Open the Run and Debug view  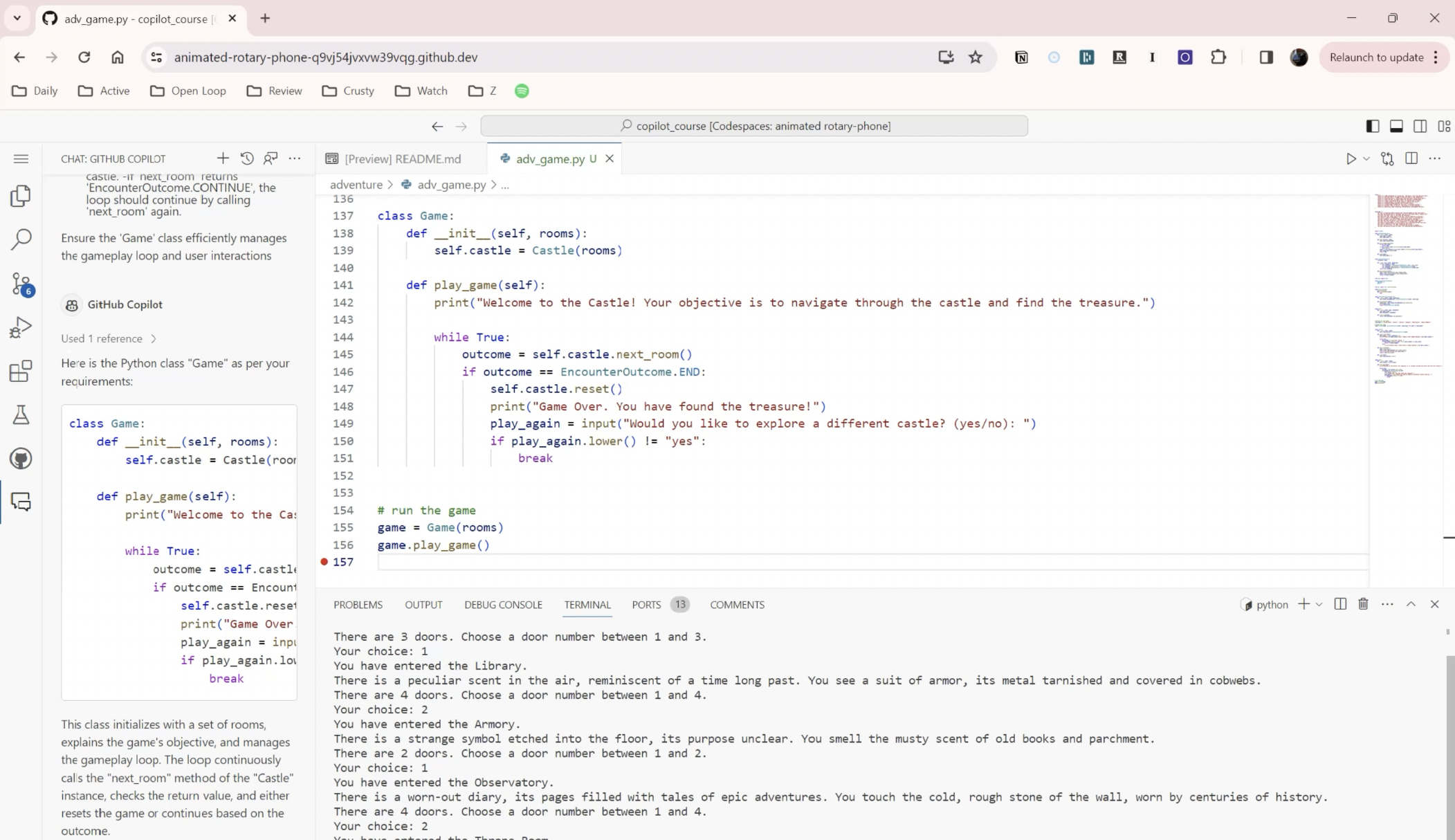21,327
